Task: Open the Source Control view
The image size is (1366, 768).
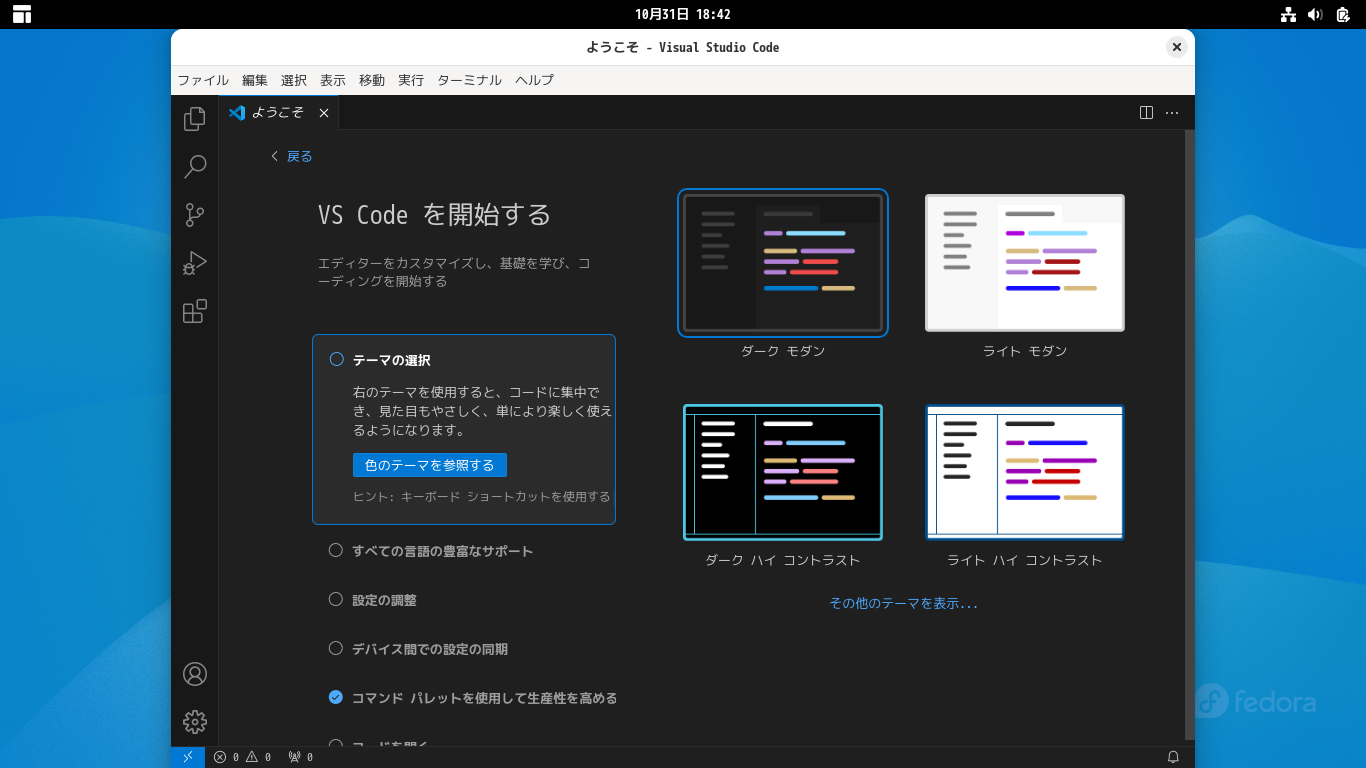Action: coord(195,215)
